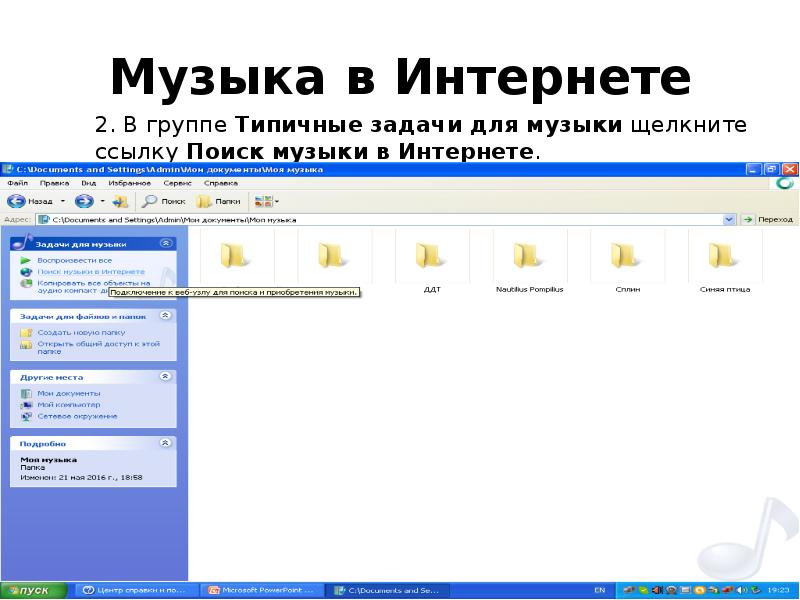Go to Мой компьютер link
800x600 pixels.
pyautogui.click(x=68, y=405)
